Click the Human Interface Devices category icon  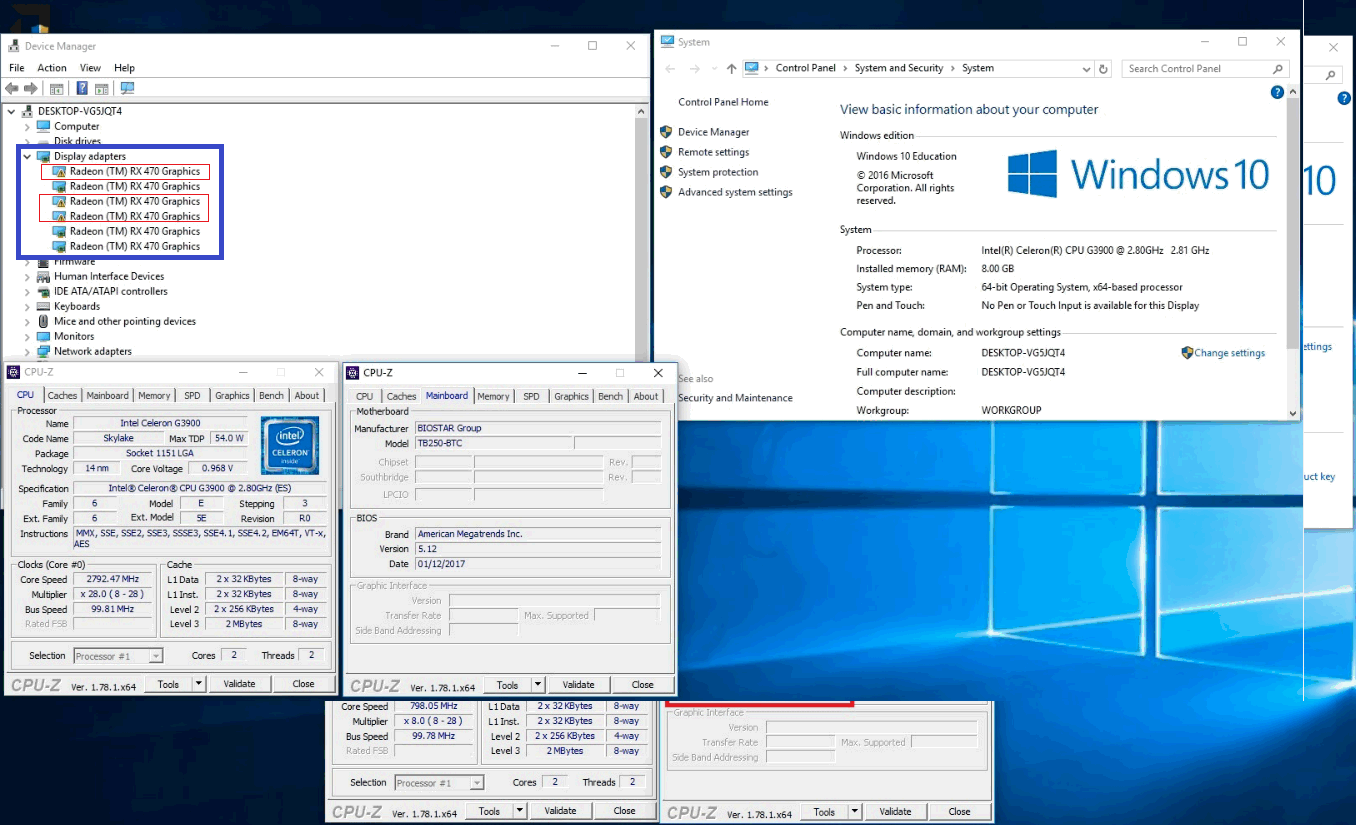[43, 276]
